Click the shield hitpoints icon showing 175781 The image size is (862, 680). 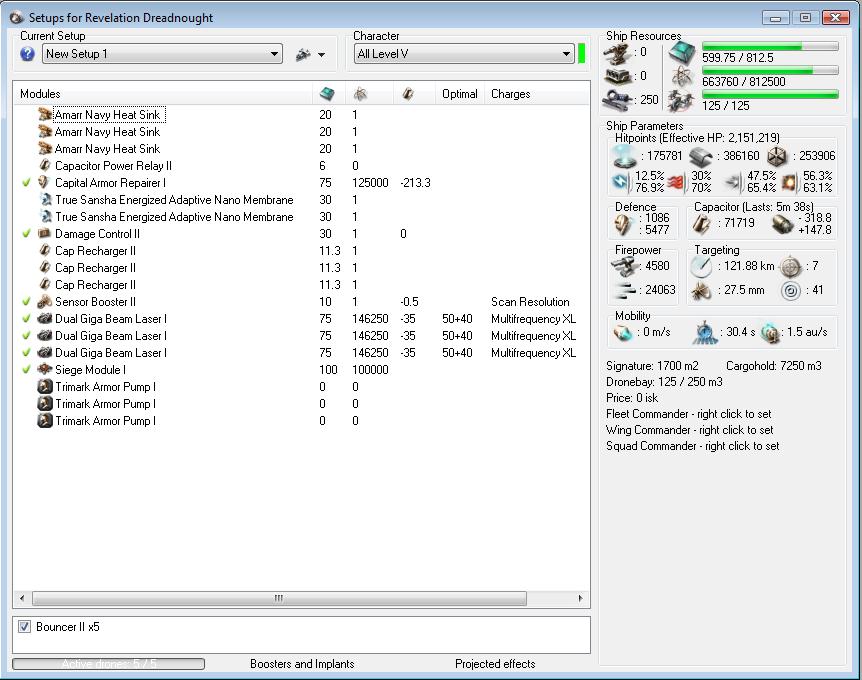624,156
